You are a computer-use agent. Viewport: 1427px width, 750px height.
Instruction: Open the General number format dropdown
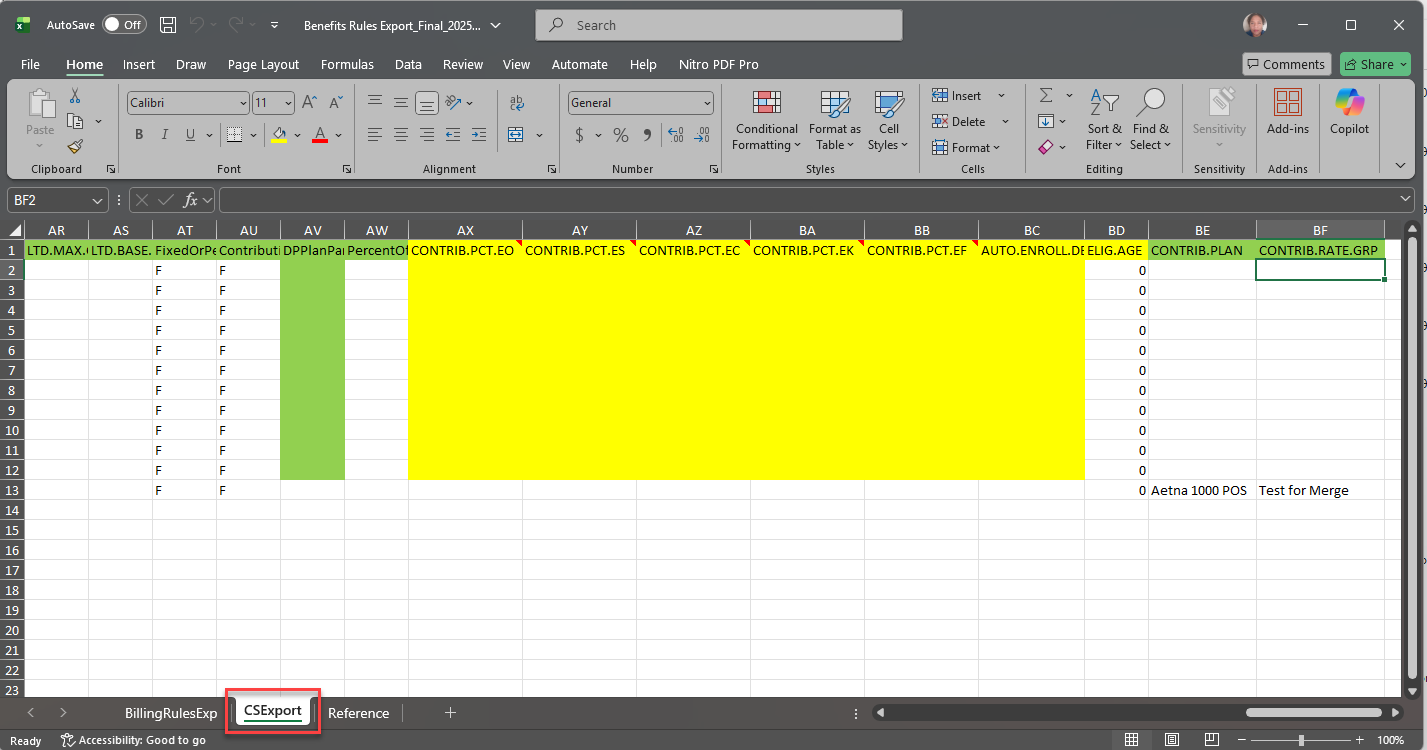(707, 103)
